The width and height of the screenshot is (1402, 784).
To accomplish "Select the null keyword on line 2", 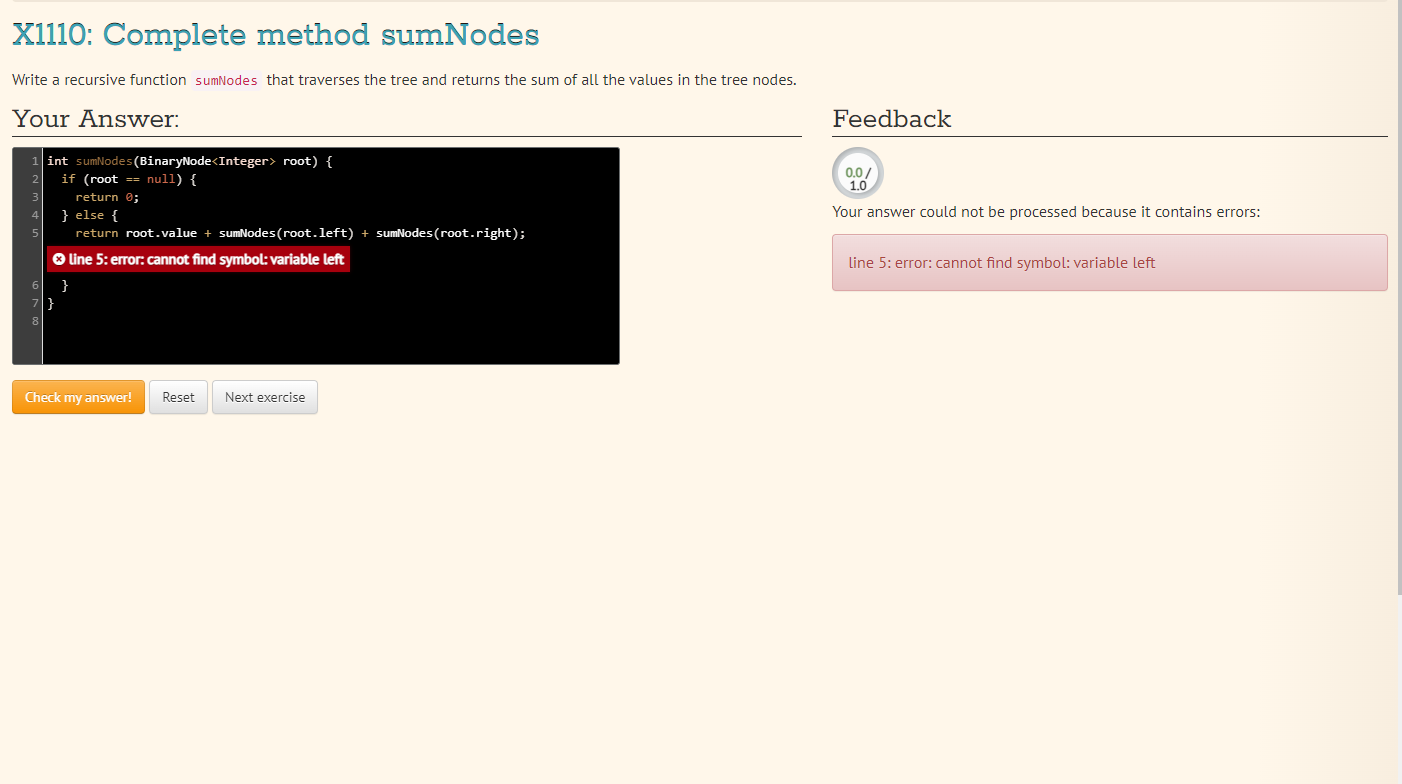I will (160, 178).
